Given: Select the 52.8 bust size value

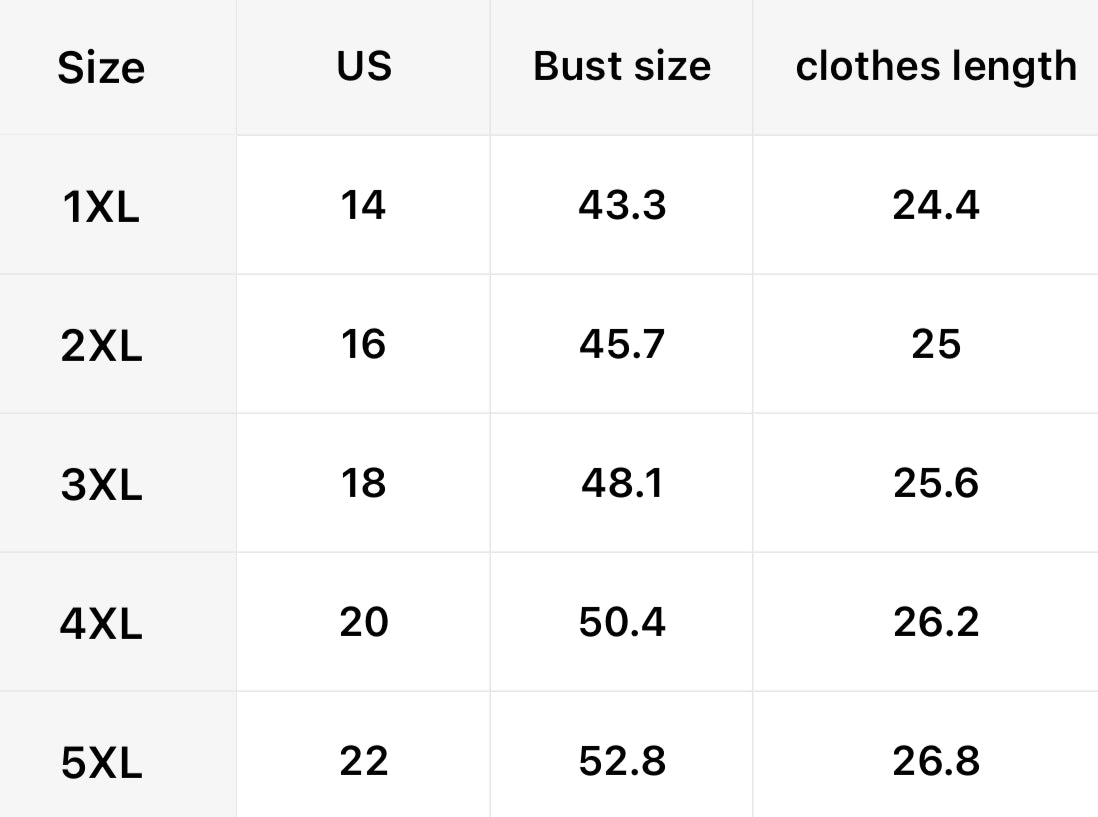Looking at the screenshot, I should 622,761.
